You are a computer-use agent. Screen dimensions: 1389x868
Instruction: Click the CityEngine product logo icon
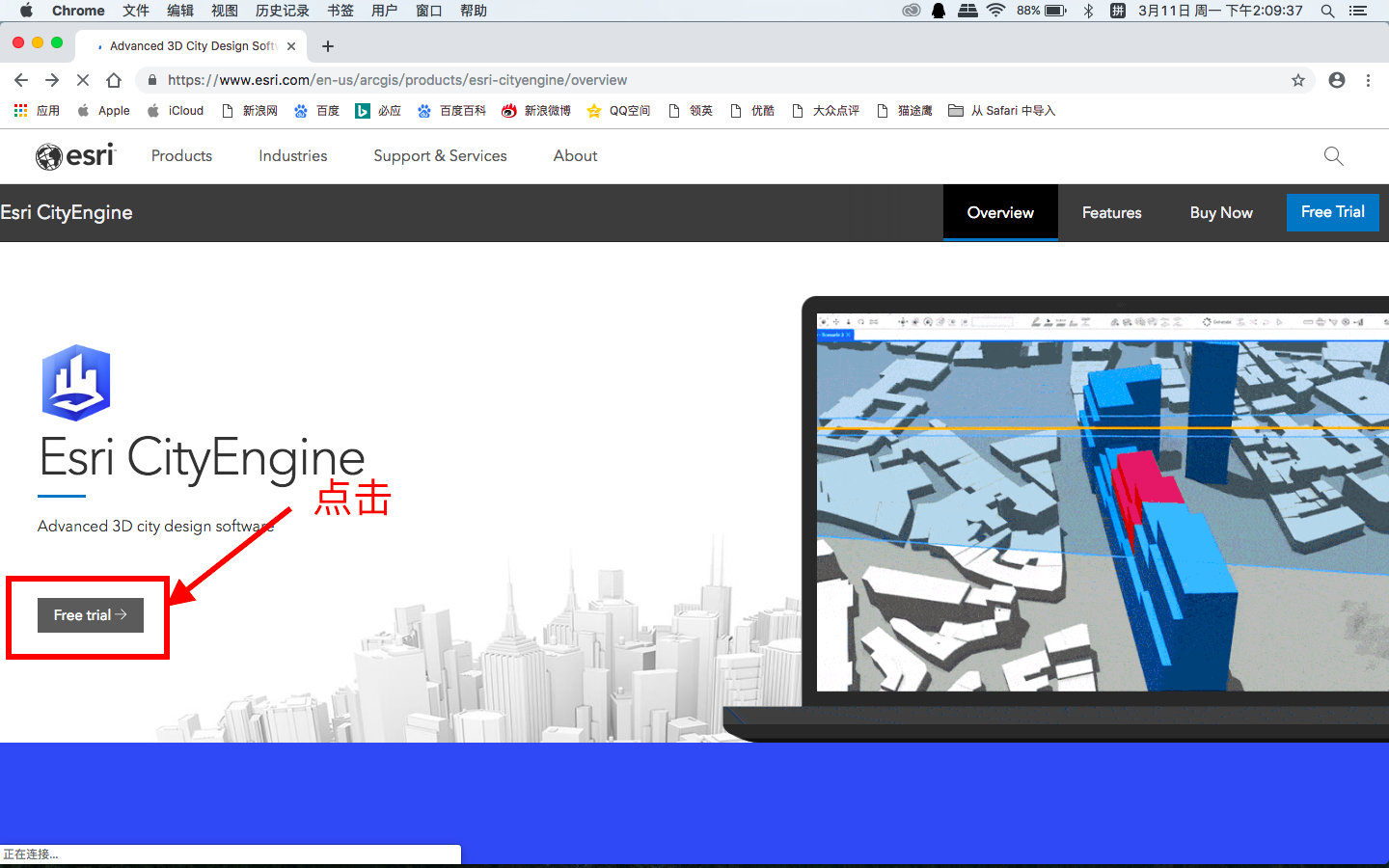tap(76, 382)
